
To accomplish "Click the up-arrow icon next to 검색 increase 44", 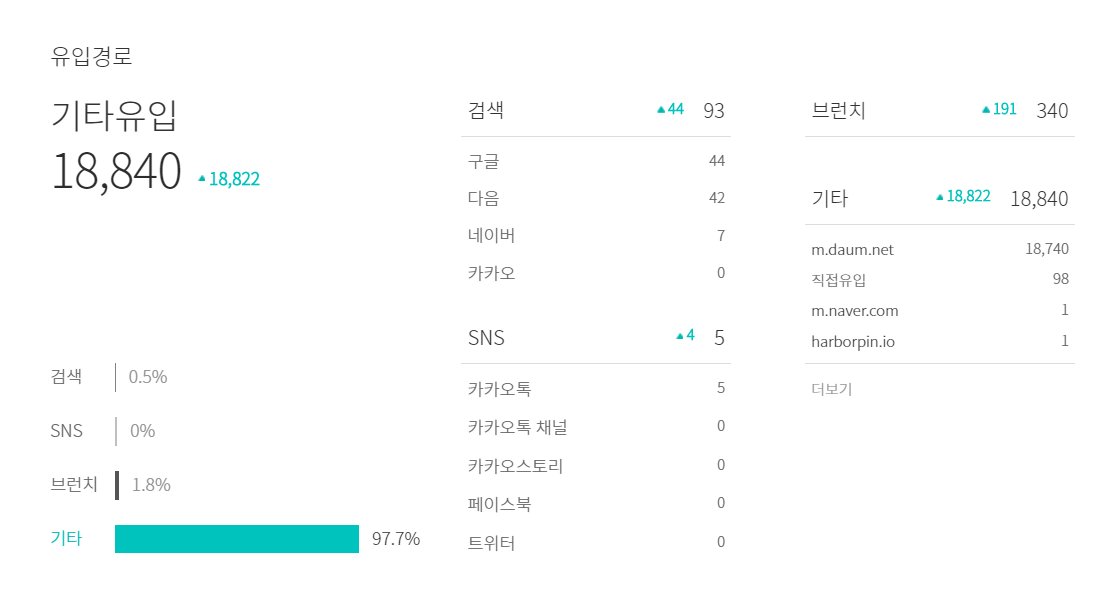I will (x=661, y=109).
